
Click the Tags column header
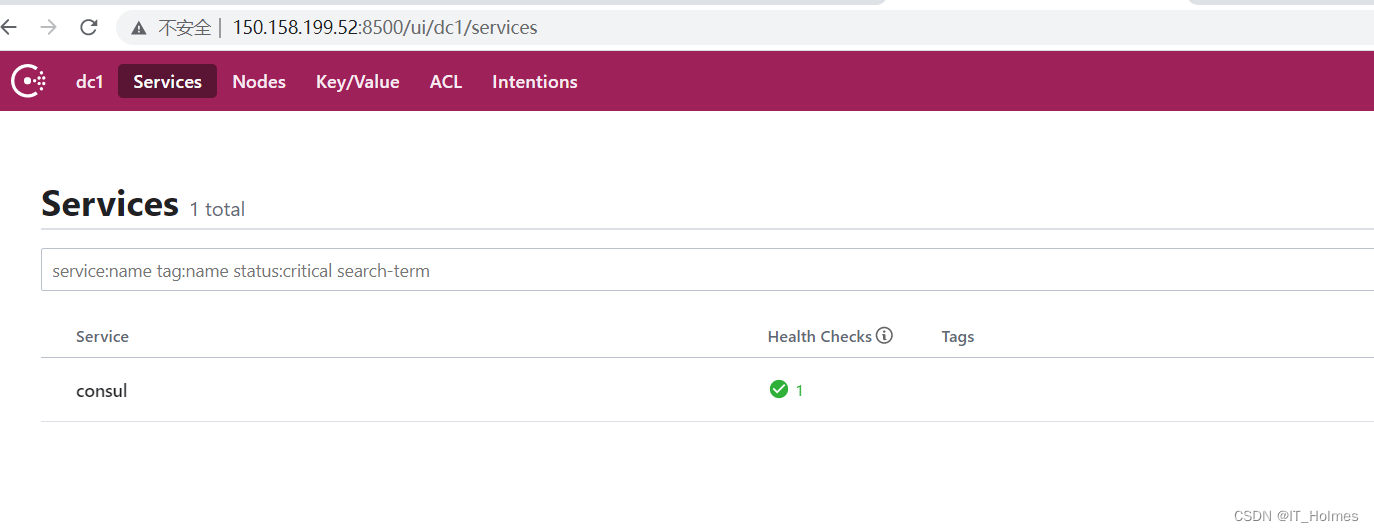957,337
